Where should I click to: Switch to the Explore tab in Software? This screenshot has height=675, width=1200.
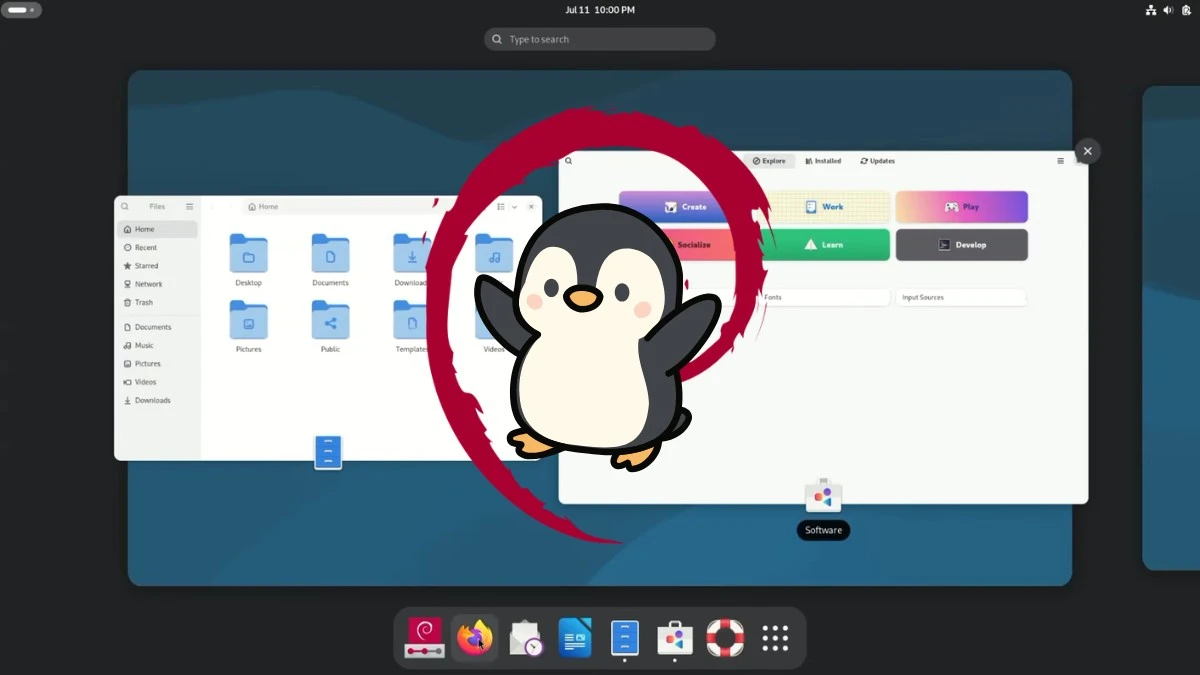click(x=769, y=161)
